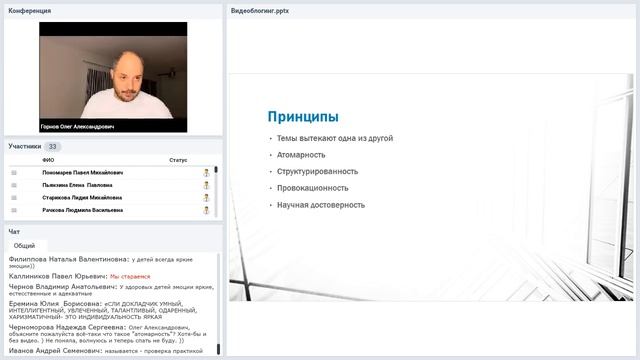Click status icon for Пьянзина Елена Павловна
The image size is (640, 360).
[x=207, y=185]
